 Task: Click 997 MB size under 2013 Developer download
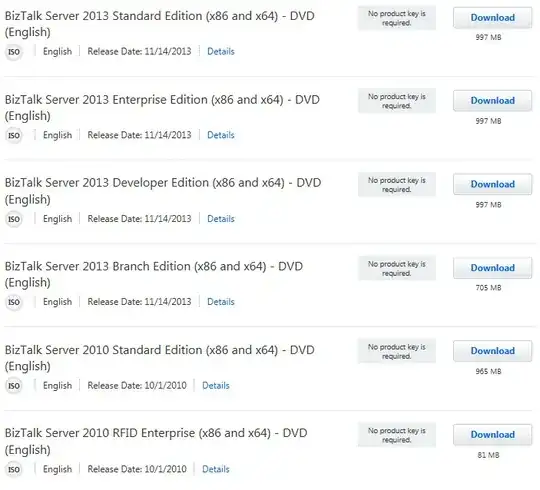tap(488, 205)
